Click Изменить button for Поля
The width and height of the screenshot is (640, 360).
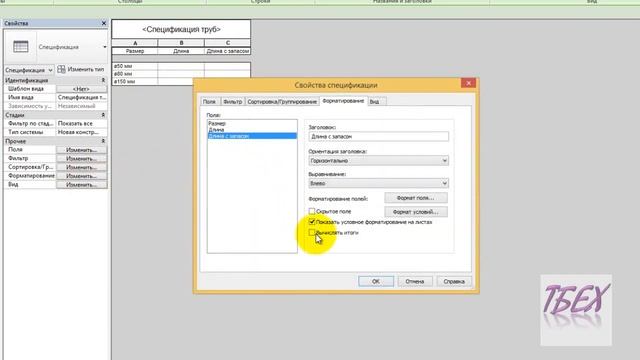click(81, 150)
